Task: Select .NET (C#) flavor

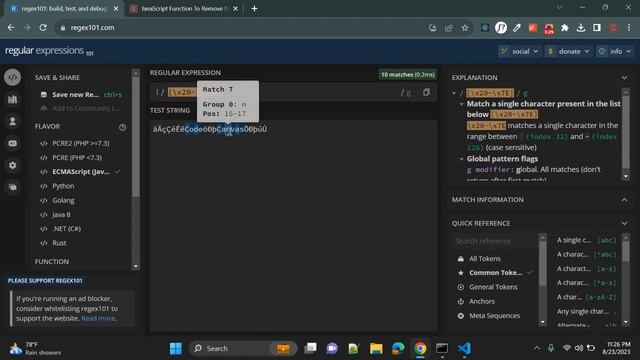Action: [x=60, y=229]
